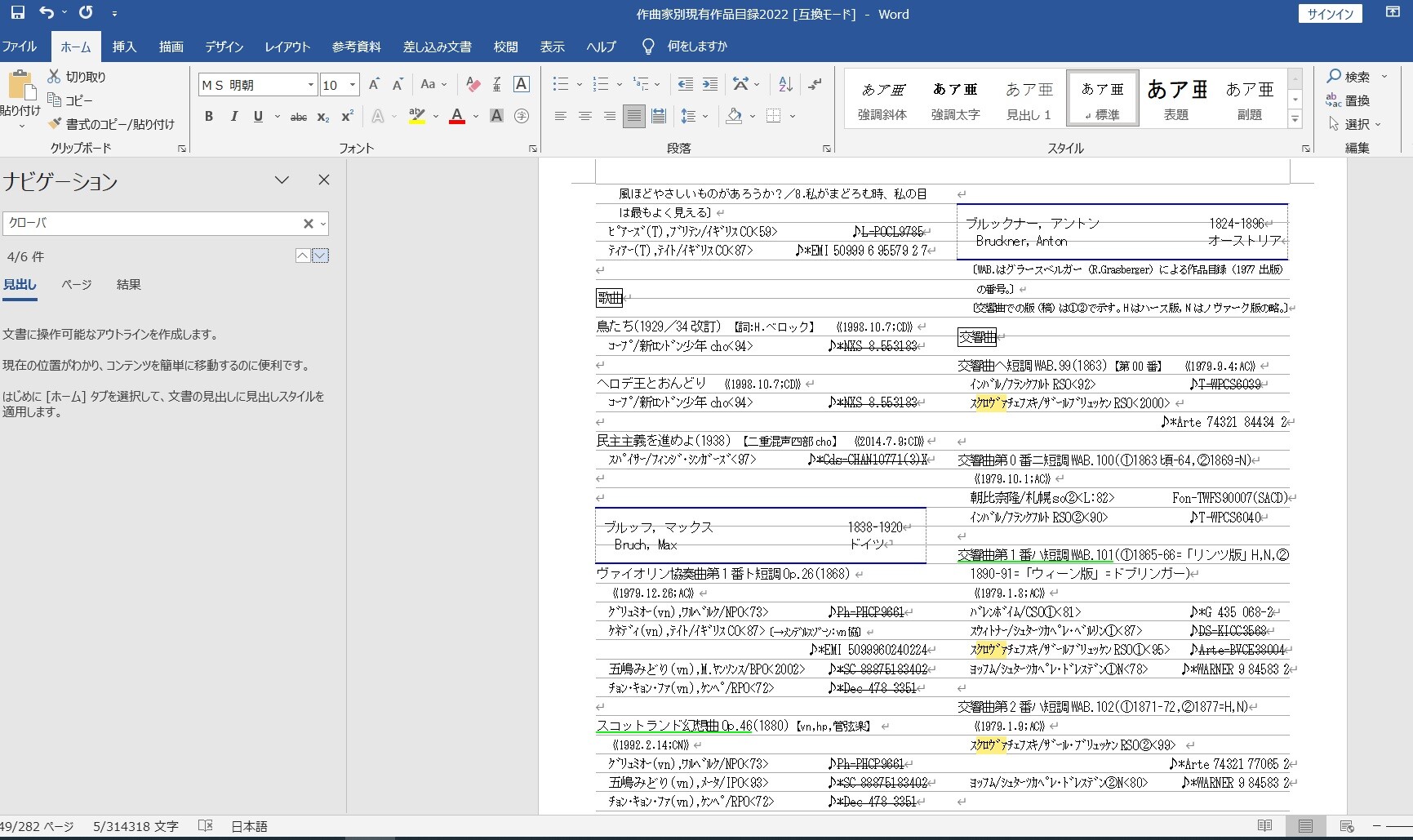Viewport: 1413px width, 840px height.
Task: Switch to ページ tab in navigation pane
Action: (76, 285)
